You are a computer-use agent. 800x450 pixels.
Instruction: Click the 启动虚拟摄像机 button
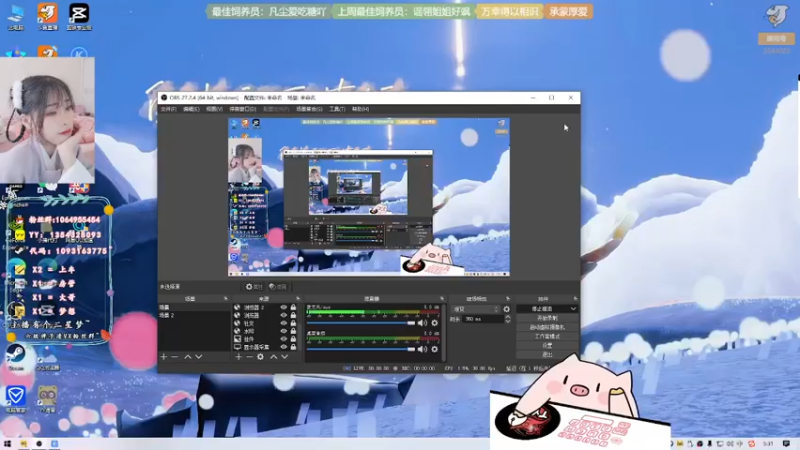pyautogui.click(x=547, y=327)
